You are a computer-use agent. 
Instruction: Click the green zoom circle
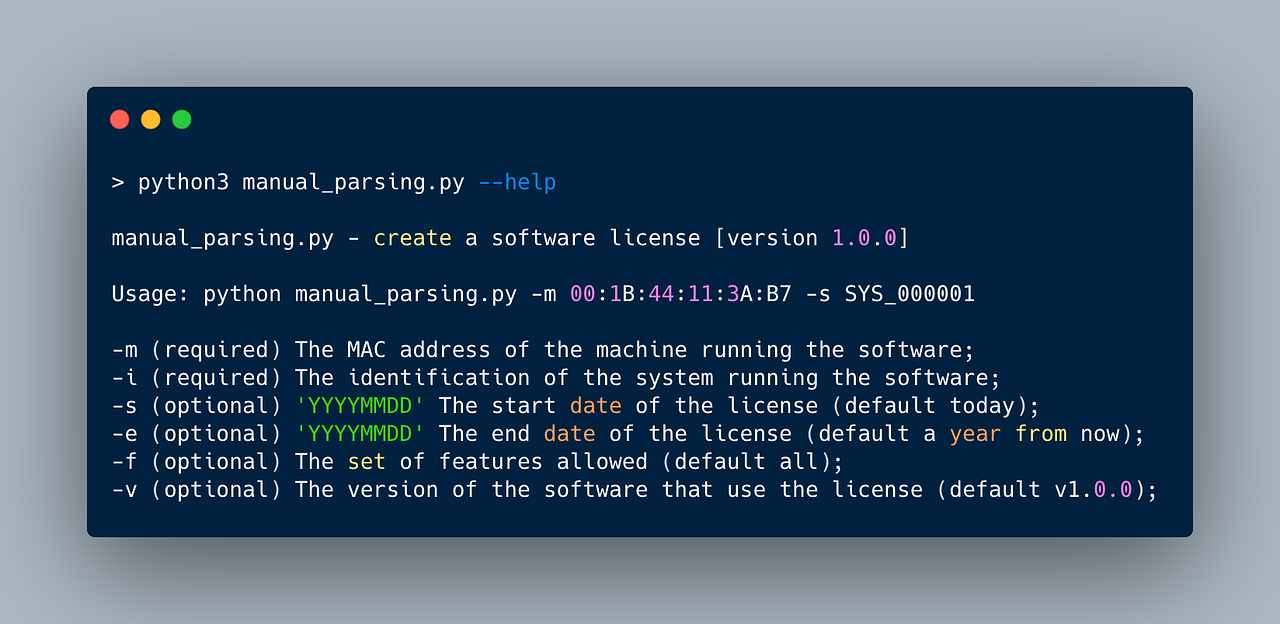[181, 118]
